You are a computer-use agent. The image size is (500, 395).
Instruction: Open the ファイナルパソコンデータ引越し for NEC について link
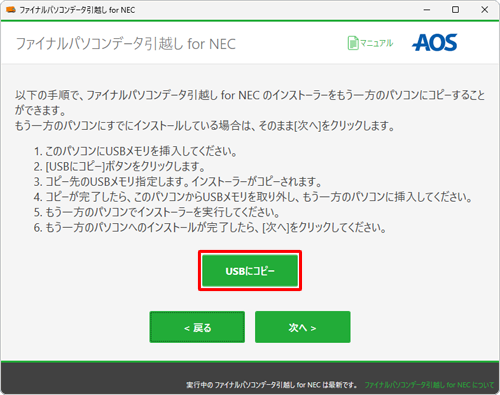[429, 385]
